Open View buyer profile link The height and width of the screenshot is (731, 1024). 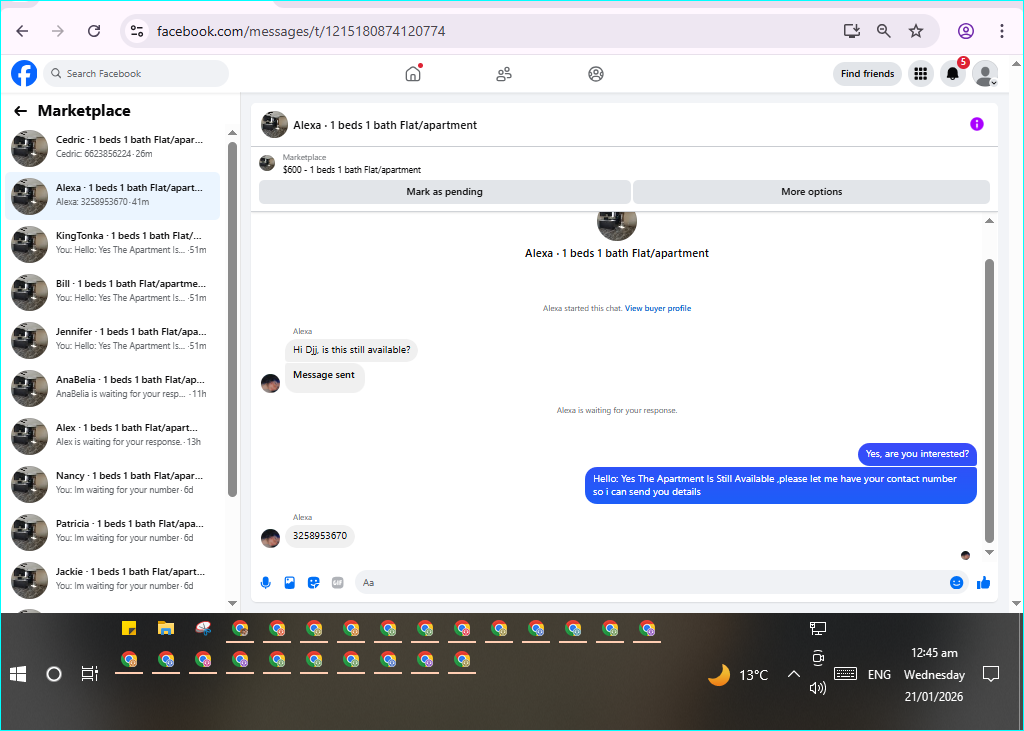point(658,308)
